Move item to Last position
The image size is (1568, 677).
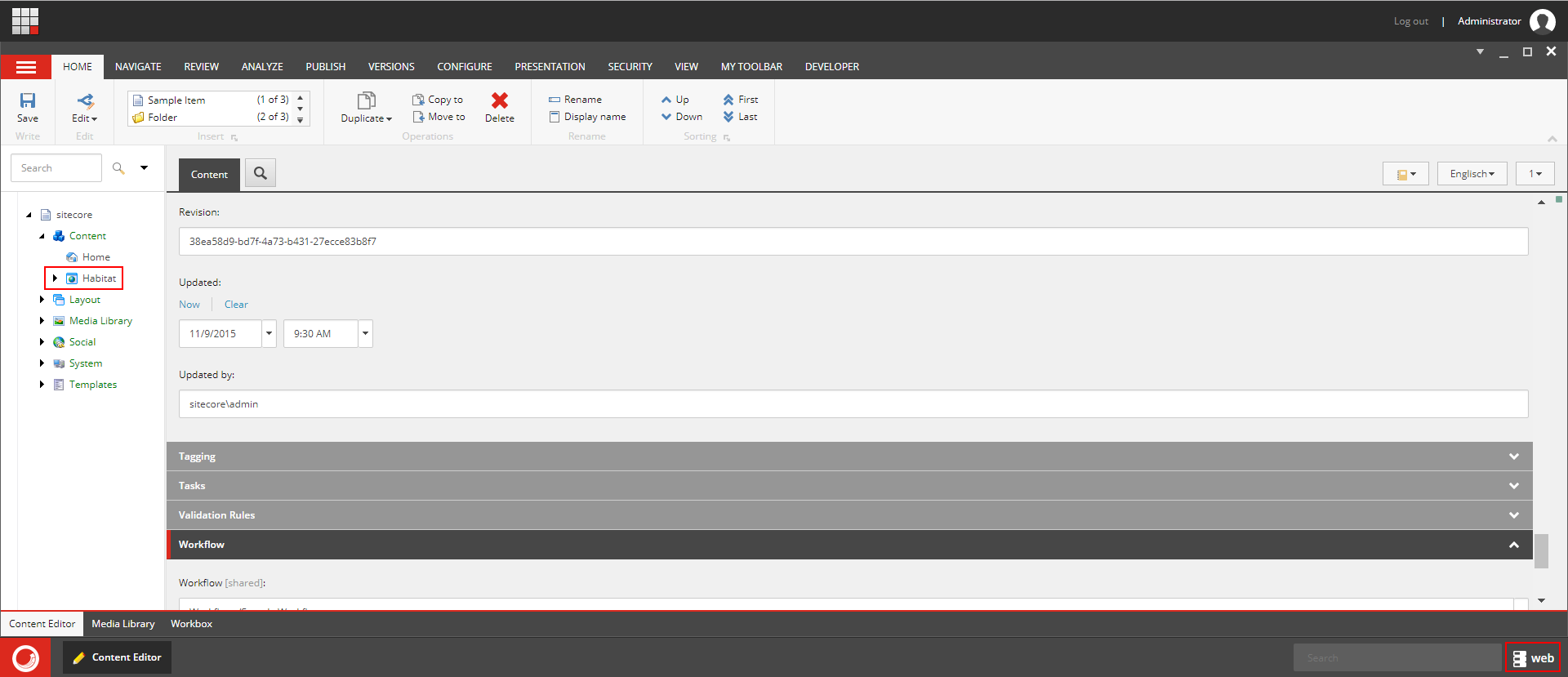click(x=741, y=117)
